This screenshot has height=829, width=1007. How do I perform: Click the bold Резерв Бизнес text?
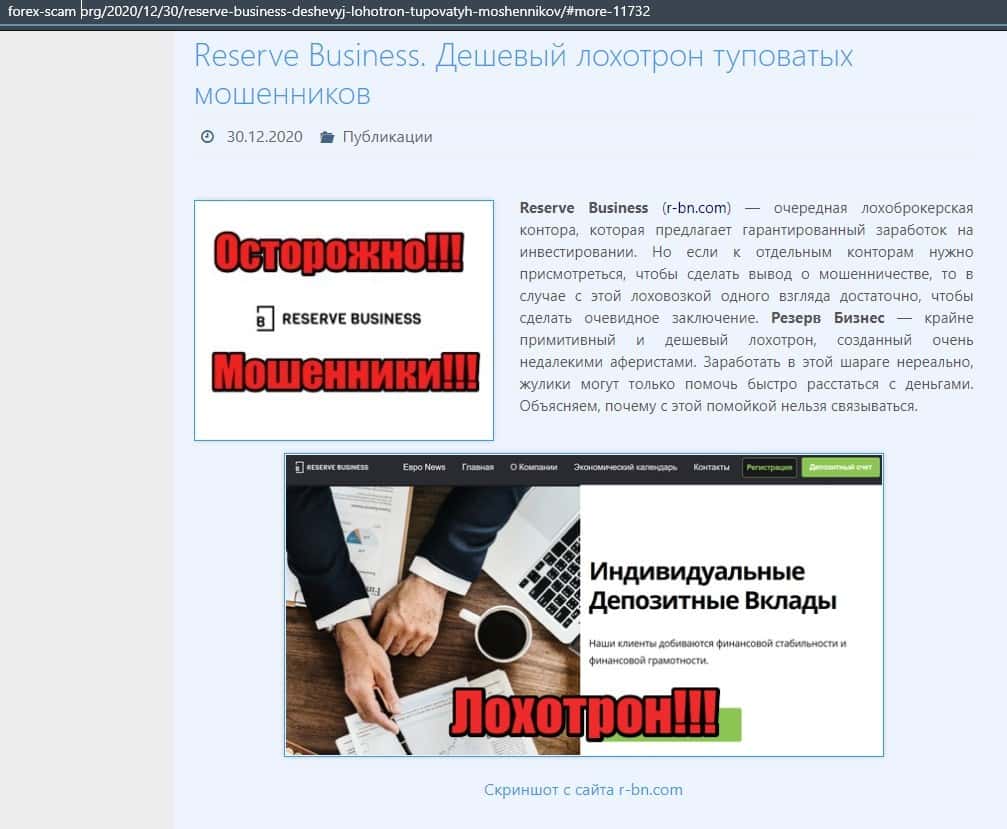(827, 318)
